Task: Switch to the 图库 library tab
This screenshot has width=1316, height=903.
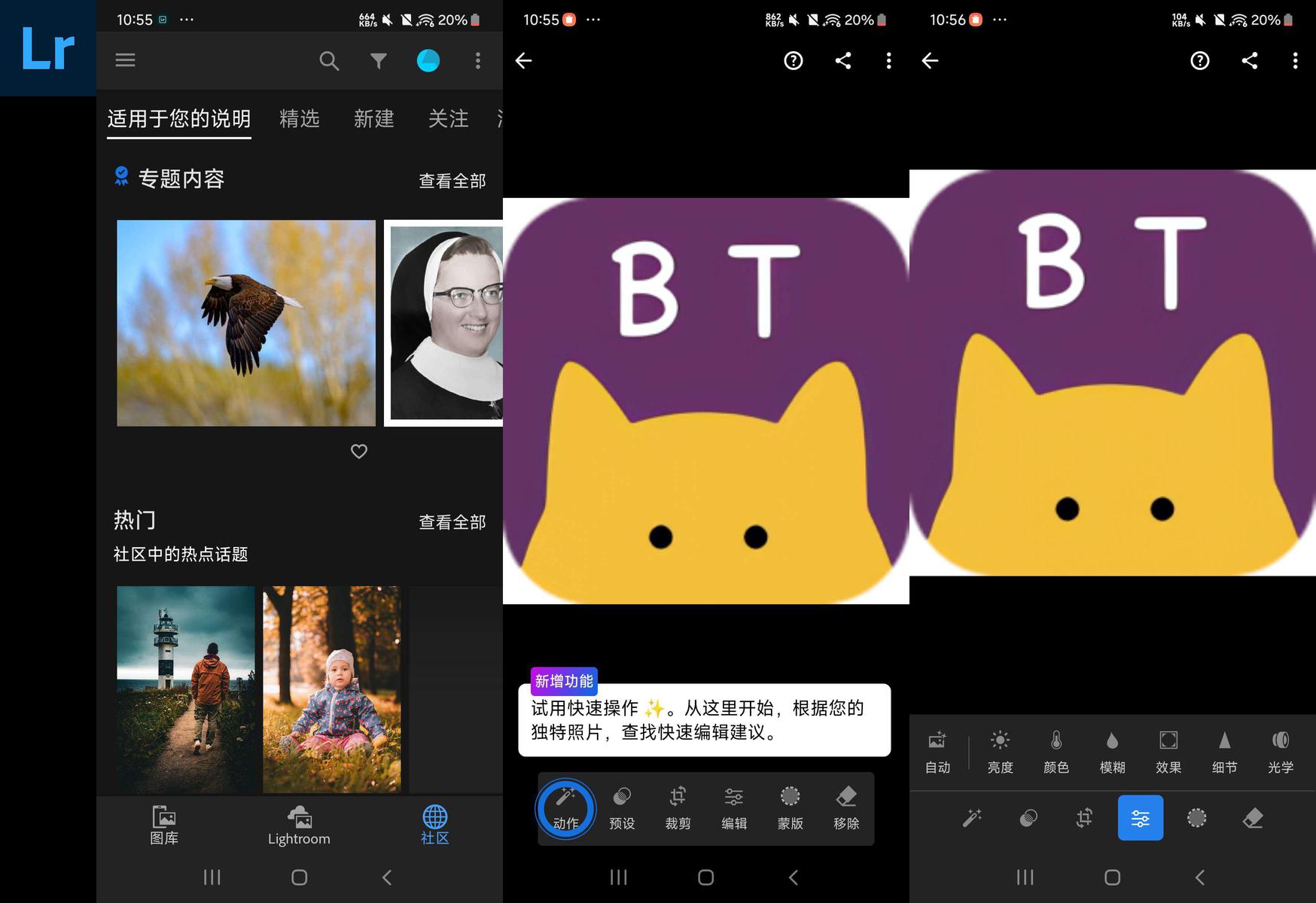Action: pyautogui.click(x=164, y=825)
